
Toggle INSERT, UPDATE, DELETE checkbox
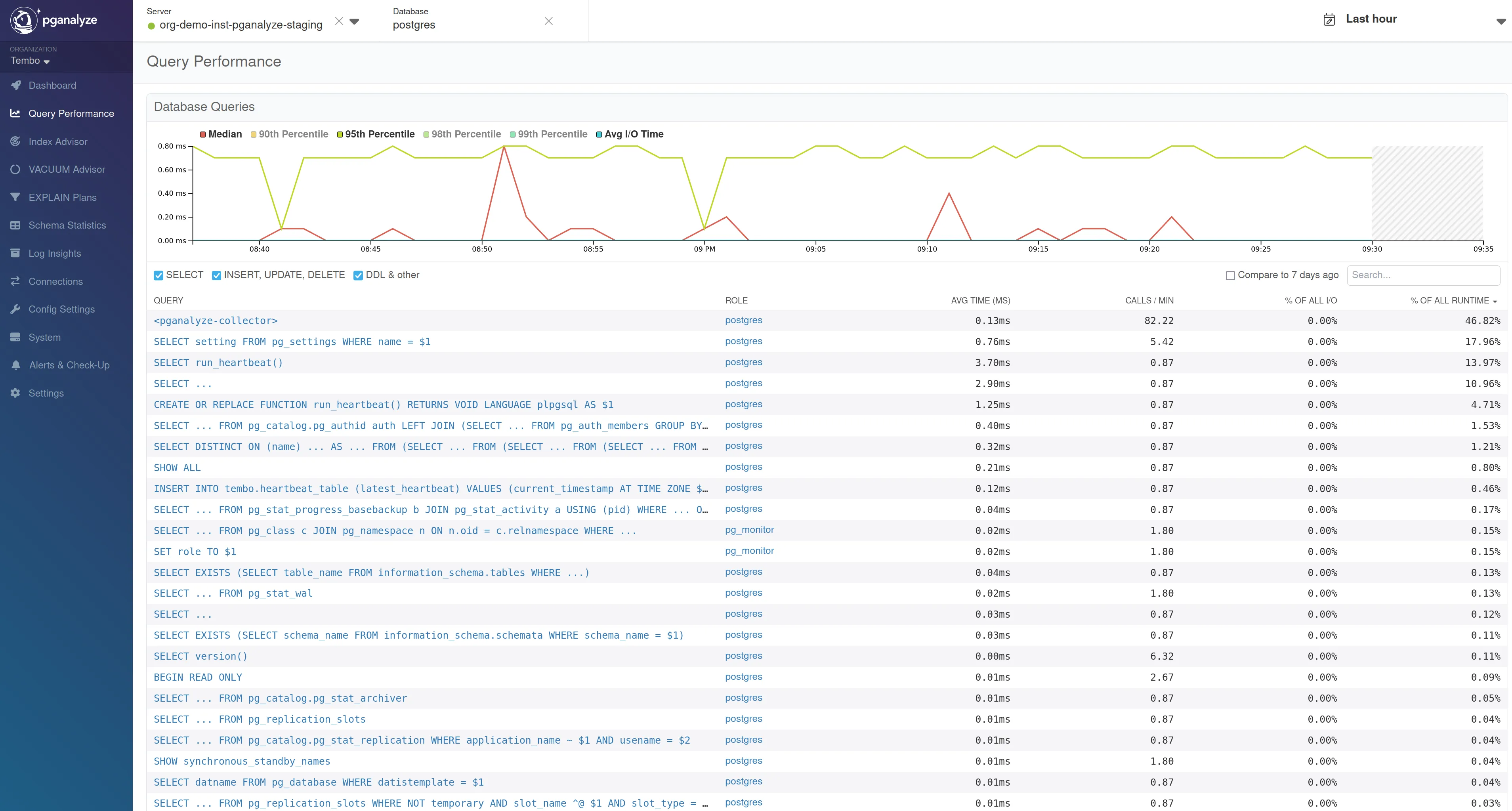click(x=216, y=275)
